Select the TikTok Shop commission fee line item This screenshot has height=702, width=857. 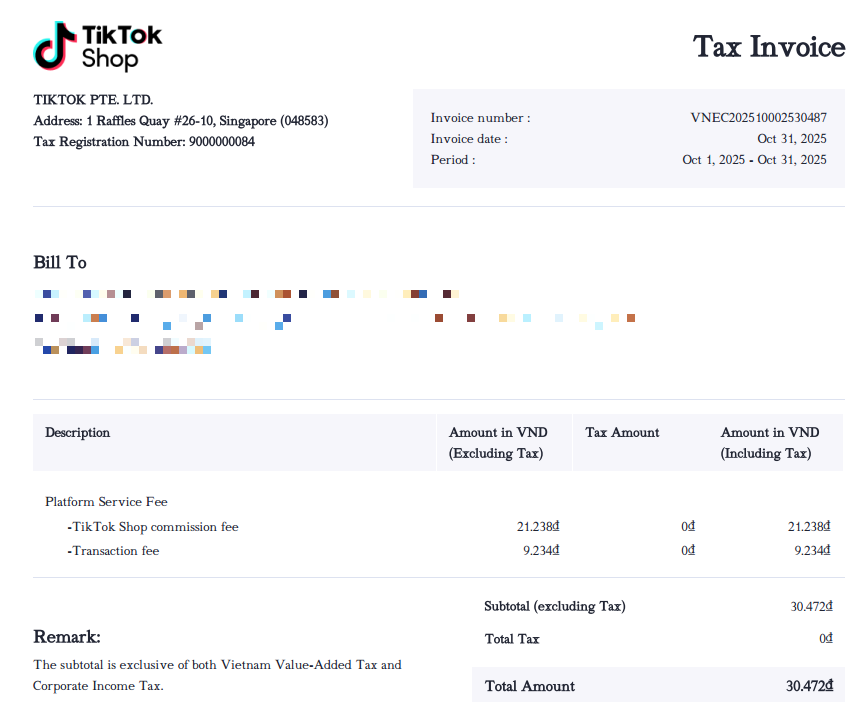pyautogui.click(x=153, y=527)
